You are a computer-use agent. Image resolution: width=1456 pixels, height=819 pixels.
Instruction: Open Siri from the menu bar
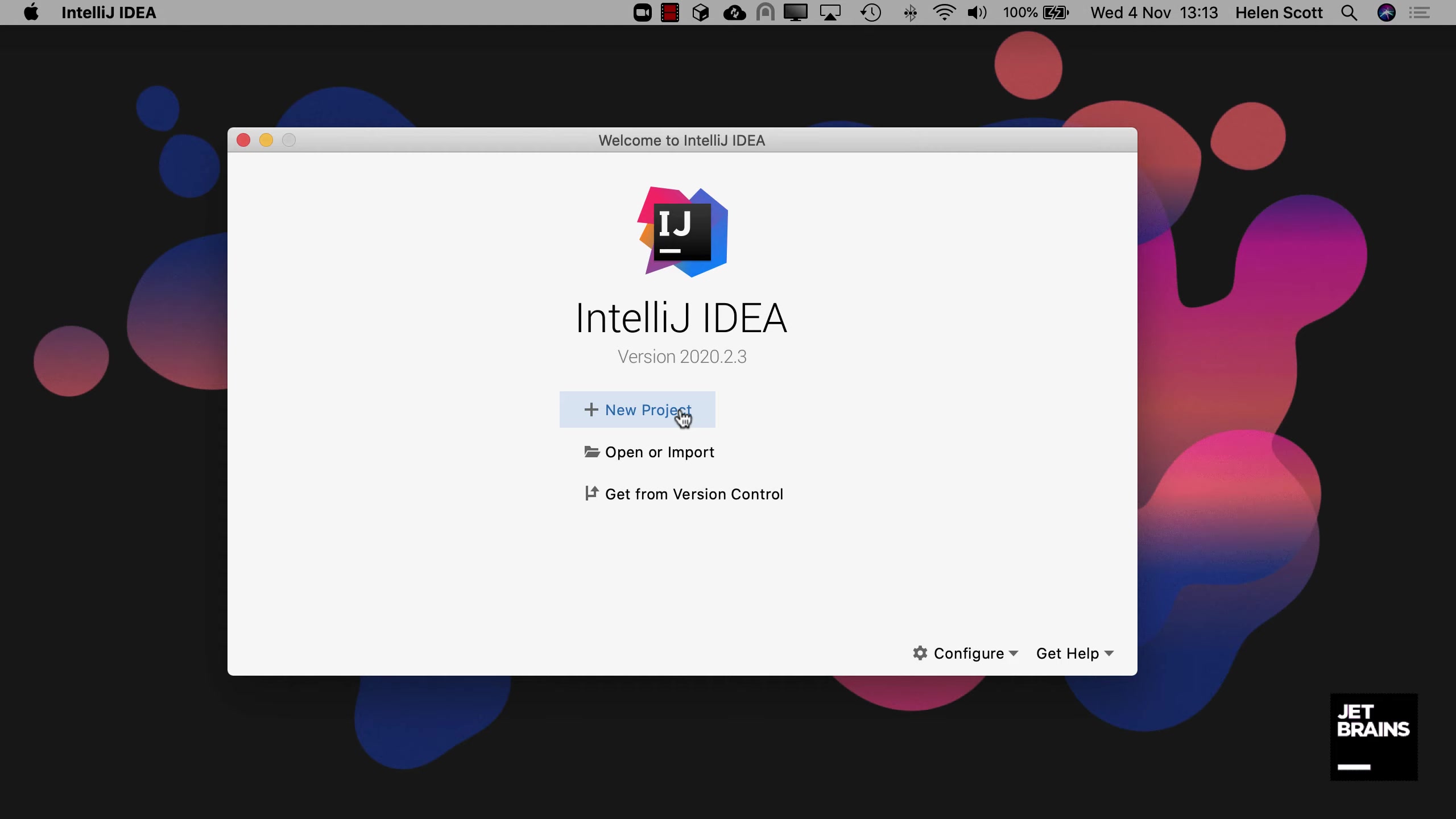point(1386,13)
